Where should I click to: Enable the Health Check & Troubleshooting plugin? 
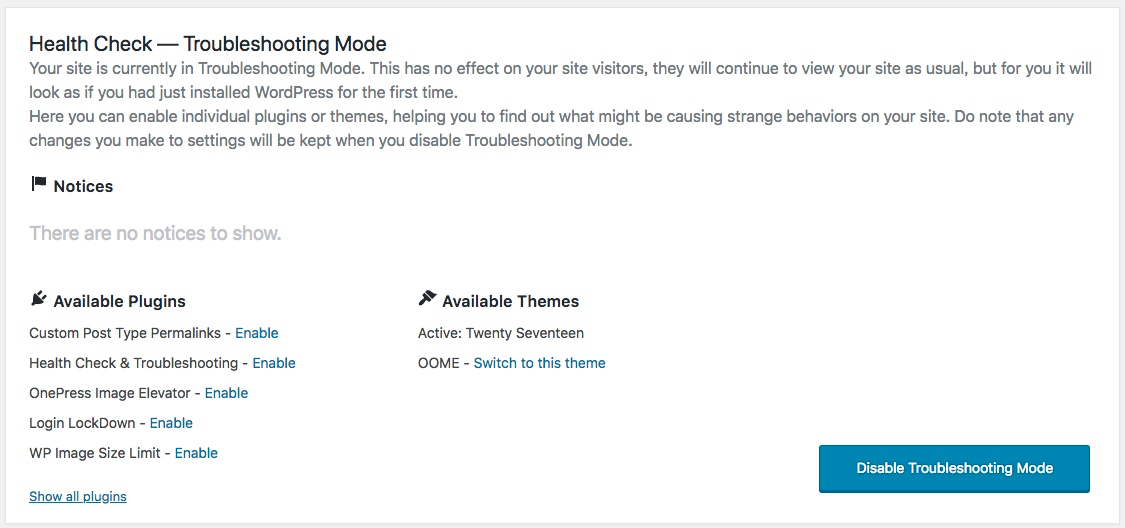[274, 363]
